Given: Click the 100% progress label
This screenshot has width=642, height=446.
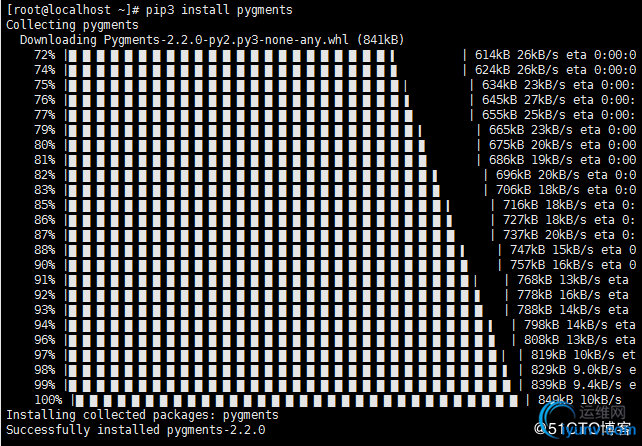Looking at the screenshot, I should click(x=48, y=400).
